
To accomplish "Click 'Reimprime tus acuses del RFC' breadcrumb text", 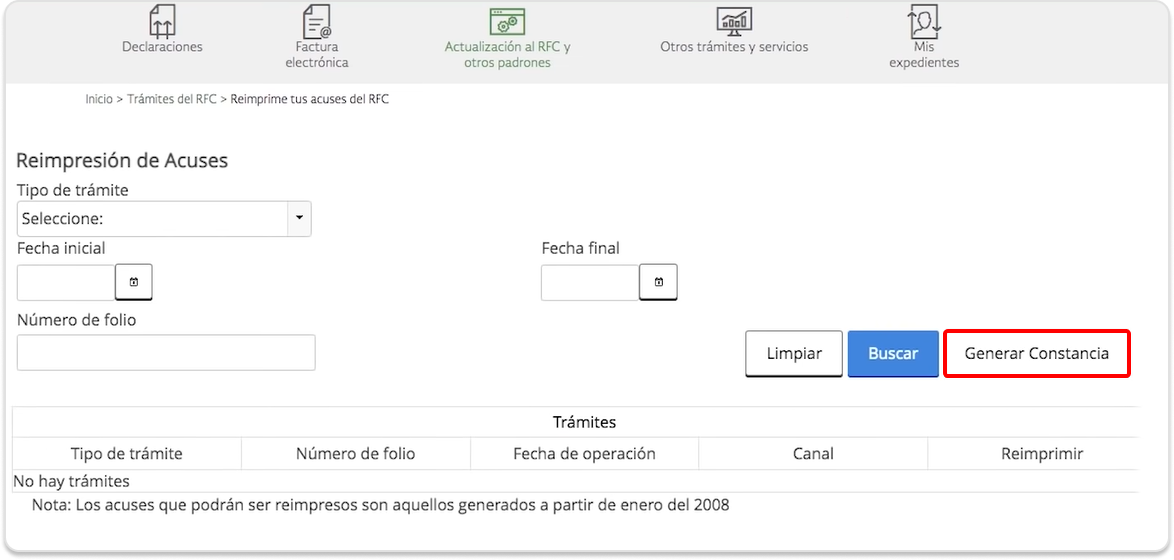I will tap(310, 99).
